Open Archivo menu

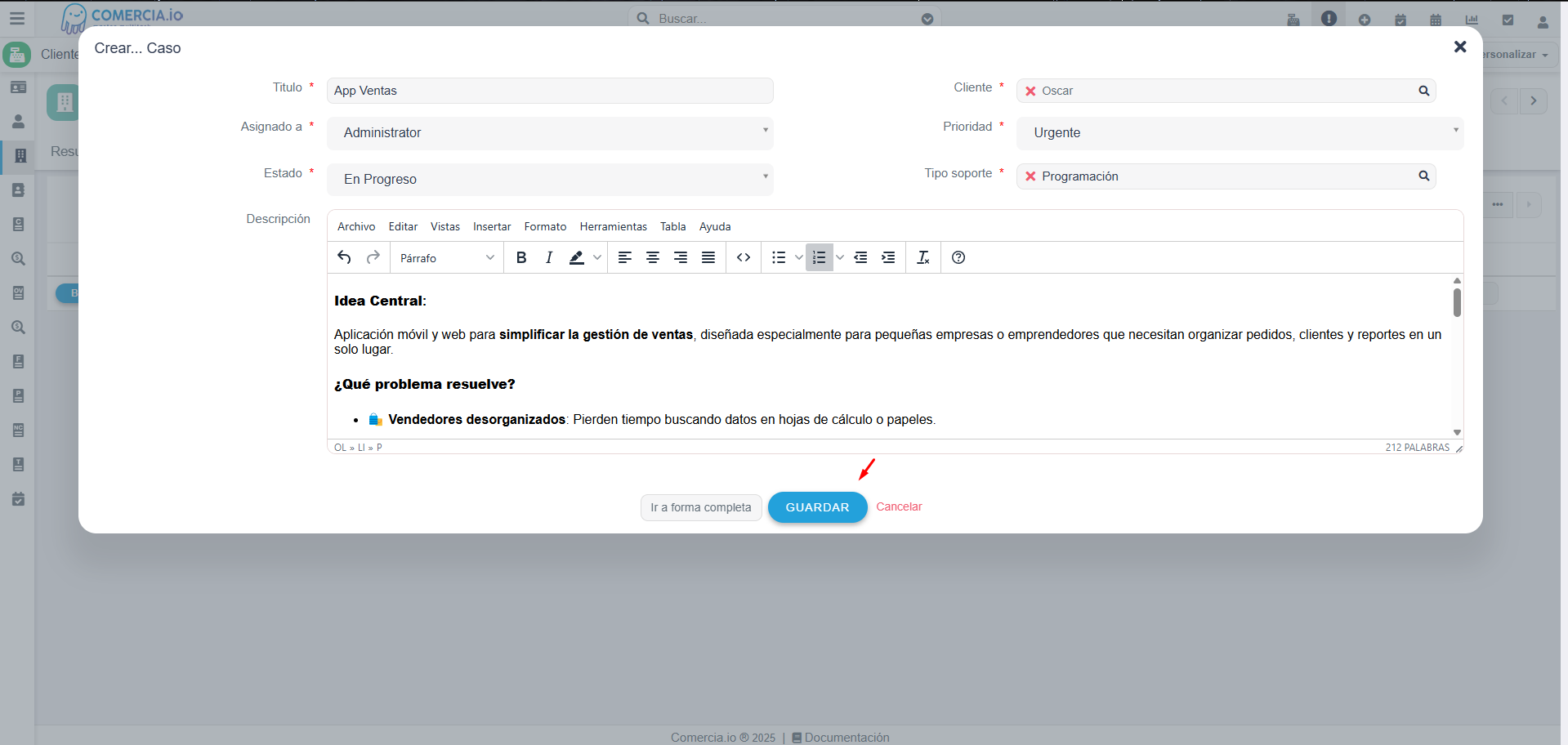point(356,226)
